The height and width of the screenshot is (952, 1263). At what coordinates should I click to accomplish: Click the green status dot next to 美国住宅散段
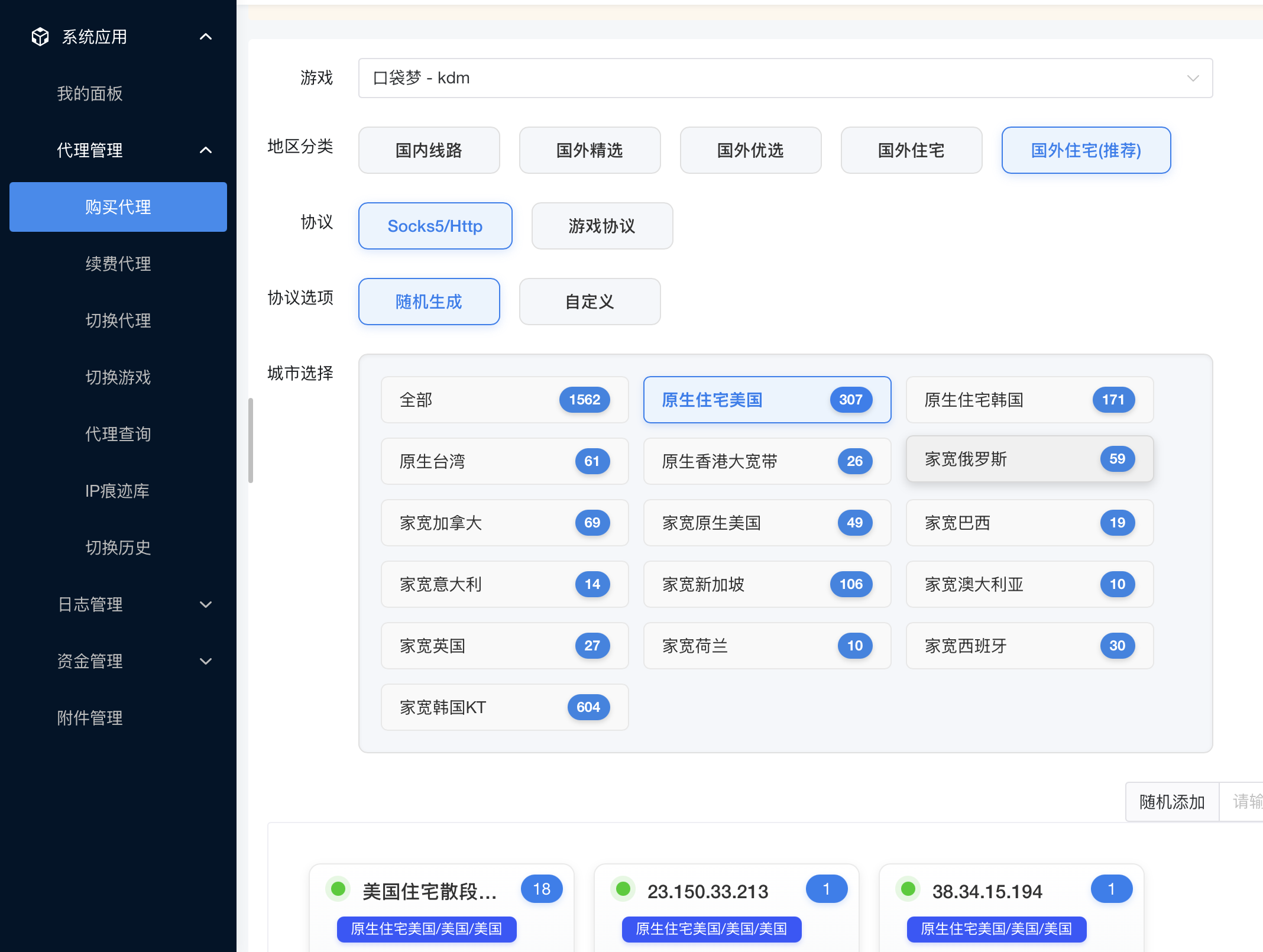click(x=338, y=889)
